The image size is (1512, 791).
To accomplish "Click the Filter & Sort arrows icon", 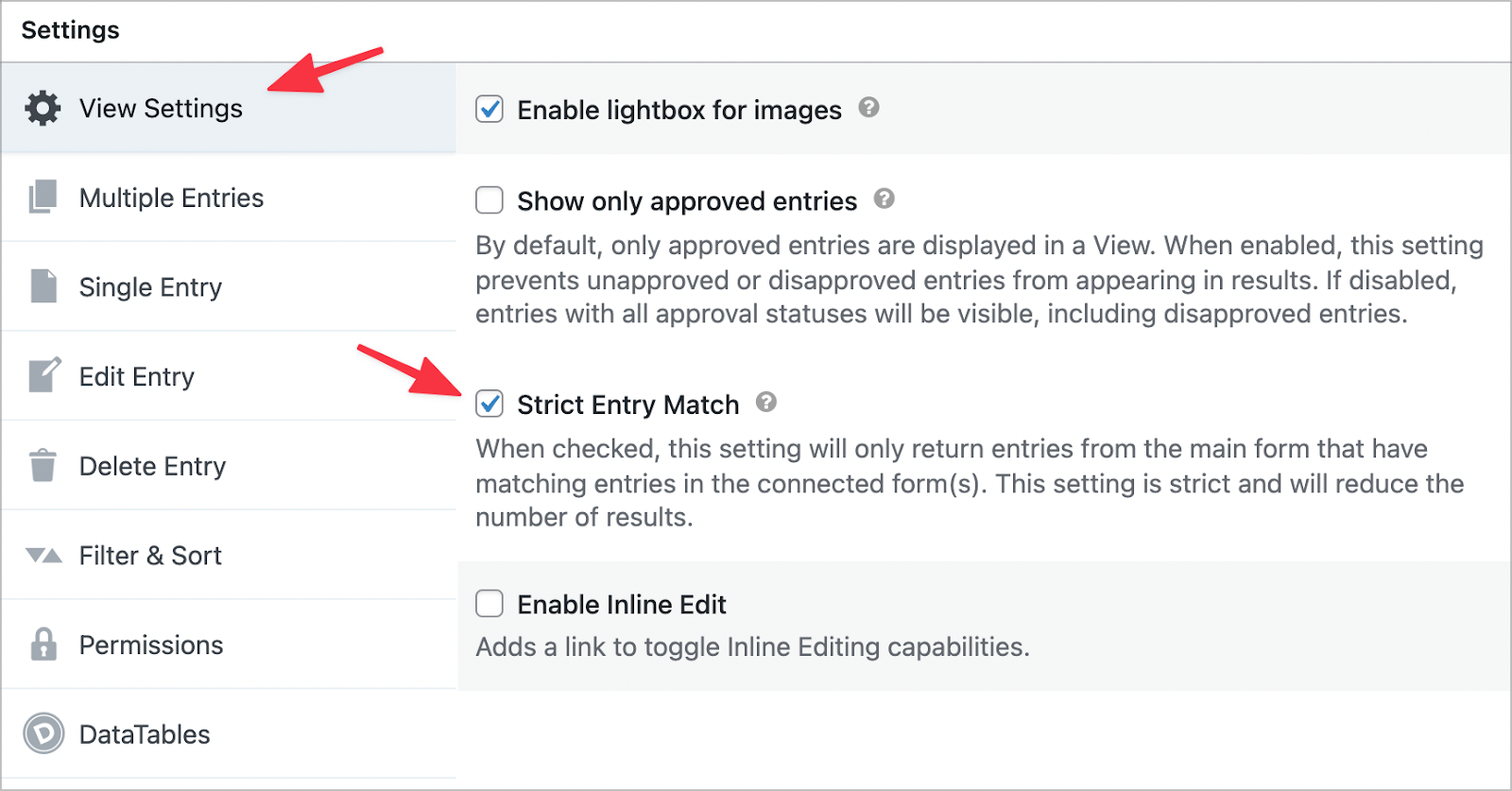I will click(43, 555).
